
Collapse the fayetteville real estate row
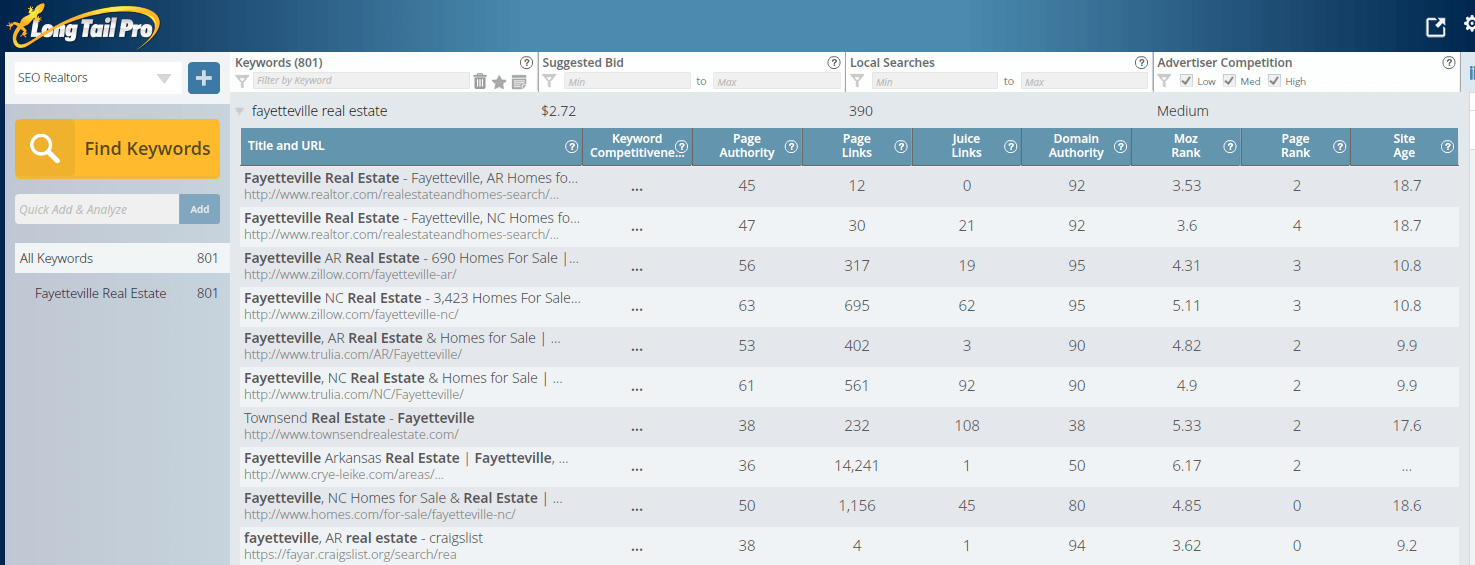click(x=240, y=112)
